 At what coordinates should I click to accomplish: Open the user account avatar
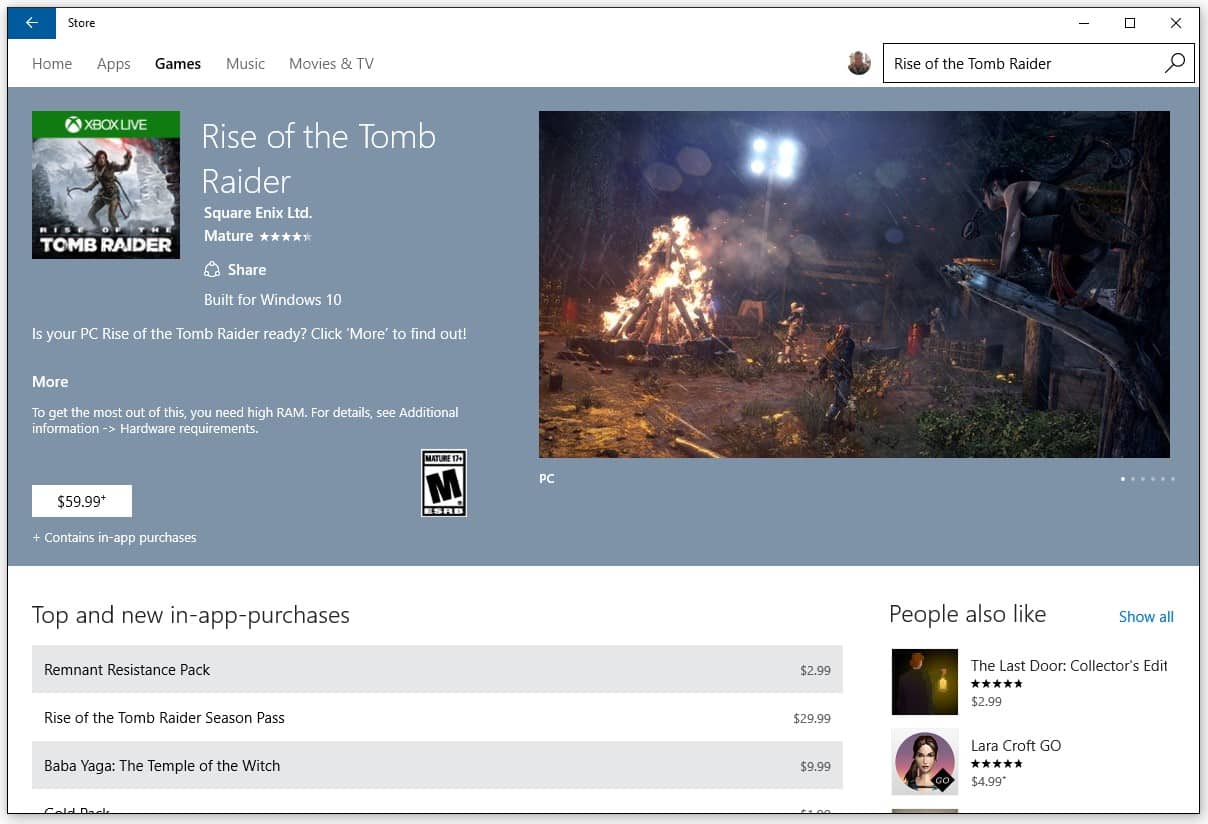pos(859,63)
